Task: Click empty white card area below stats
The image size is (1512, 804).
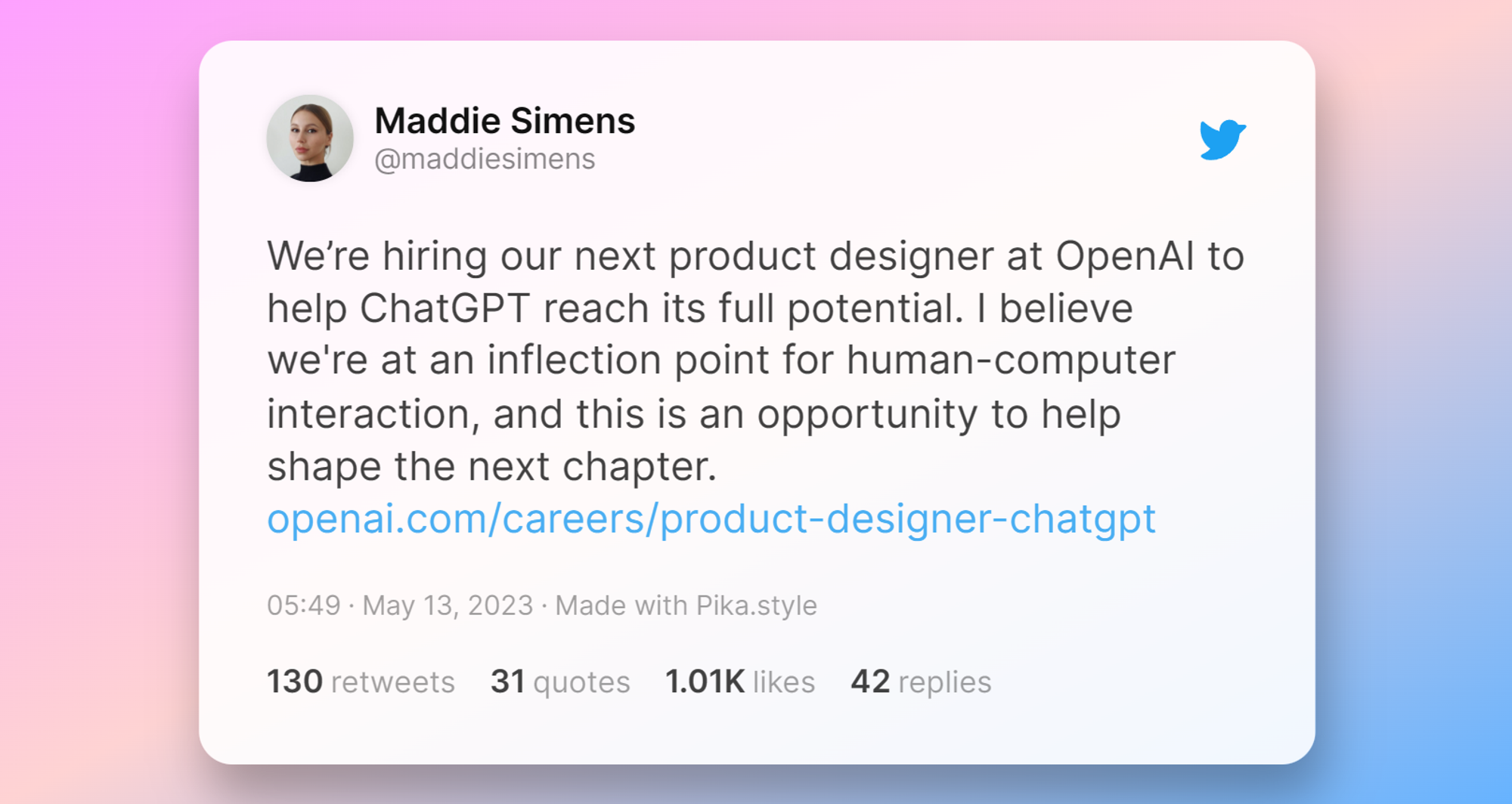Action: click(756, 733)
